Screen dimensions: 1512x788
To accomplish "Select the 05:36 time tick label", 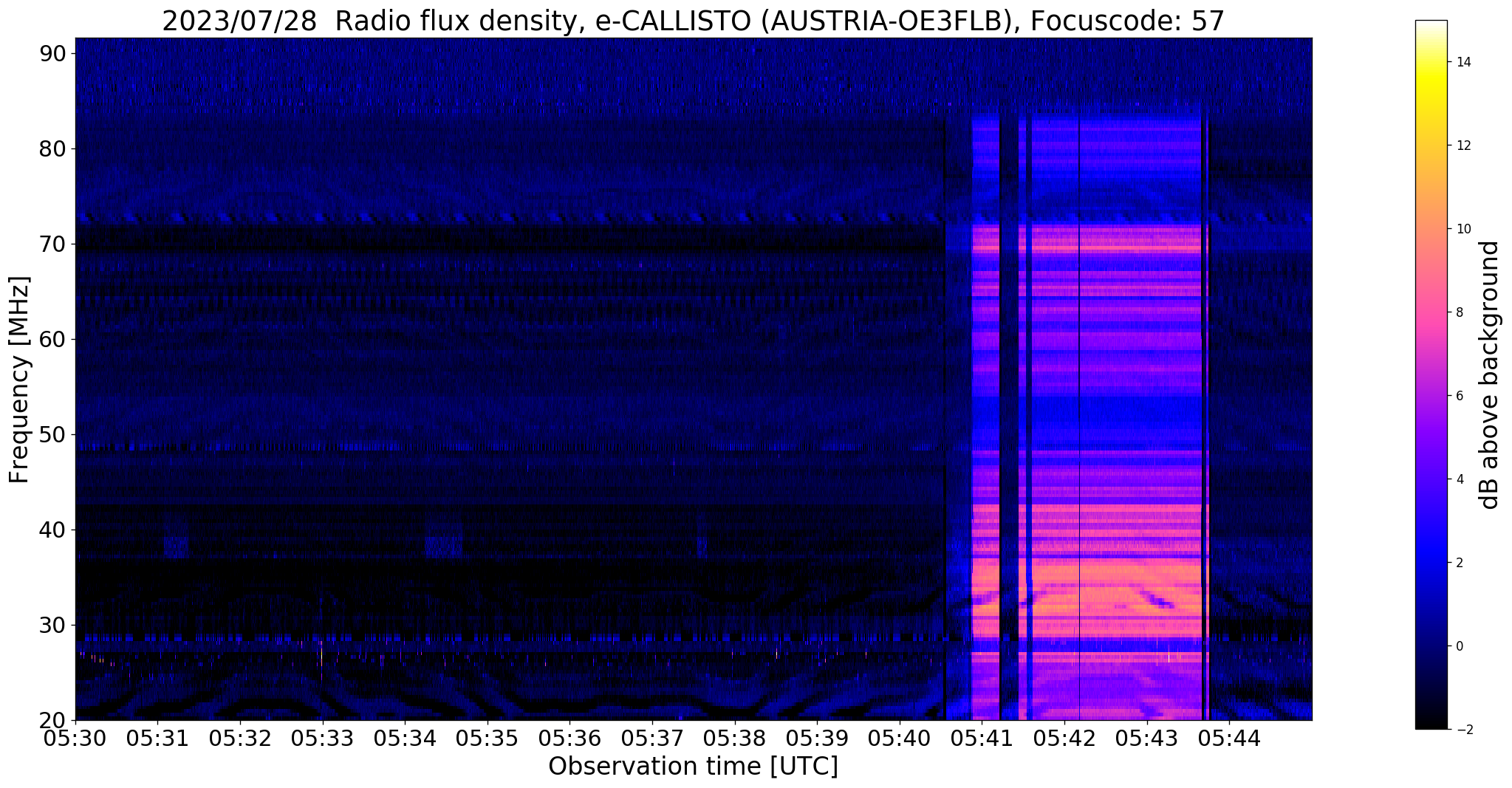I will point(569,739).
